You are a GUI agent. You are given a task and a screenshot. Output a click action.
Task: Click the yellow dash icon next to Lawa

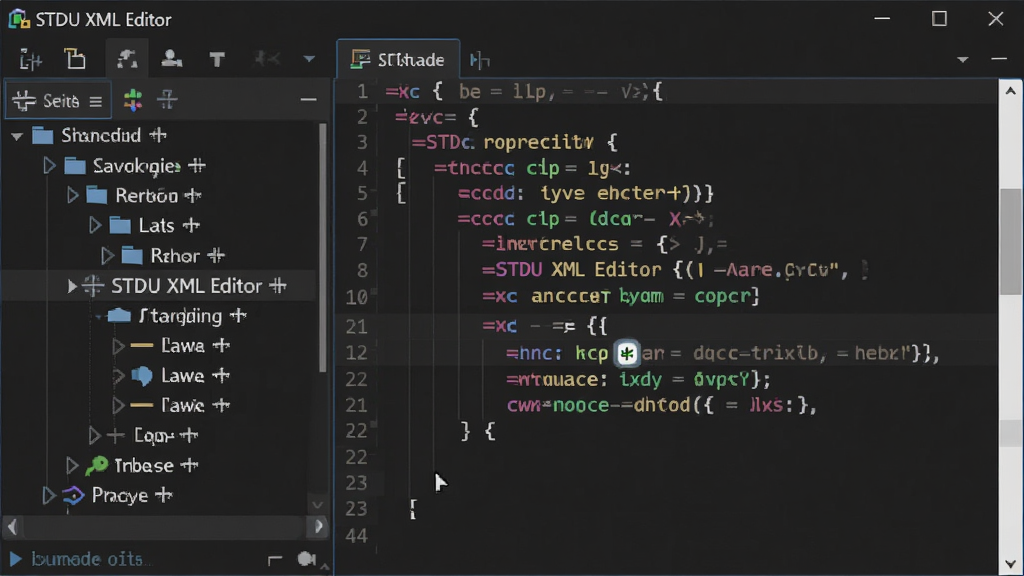tap(142, 345)
